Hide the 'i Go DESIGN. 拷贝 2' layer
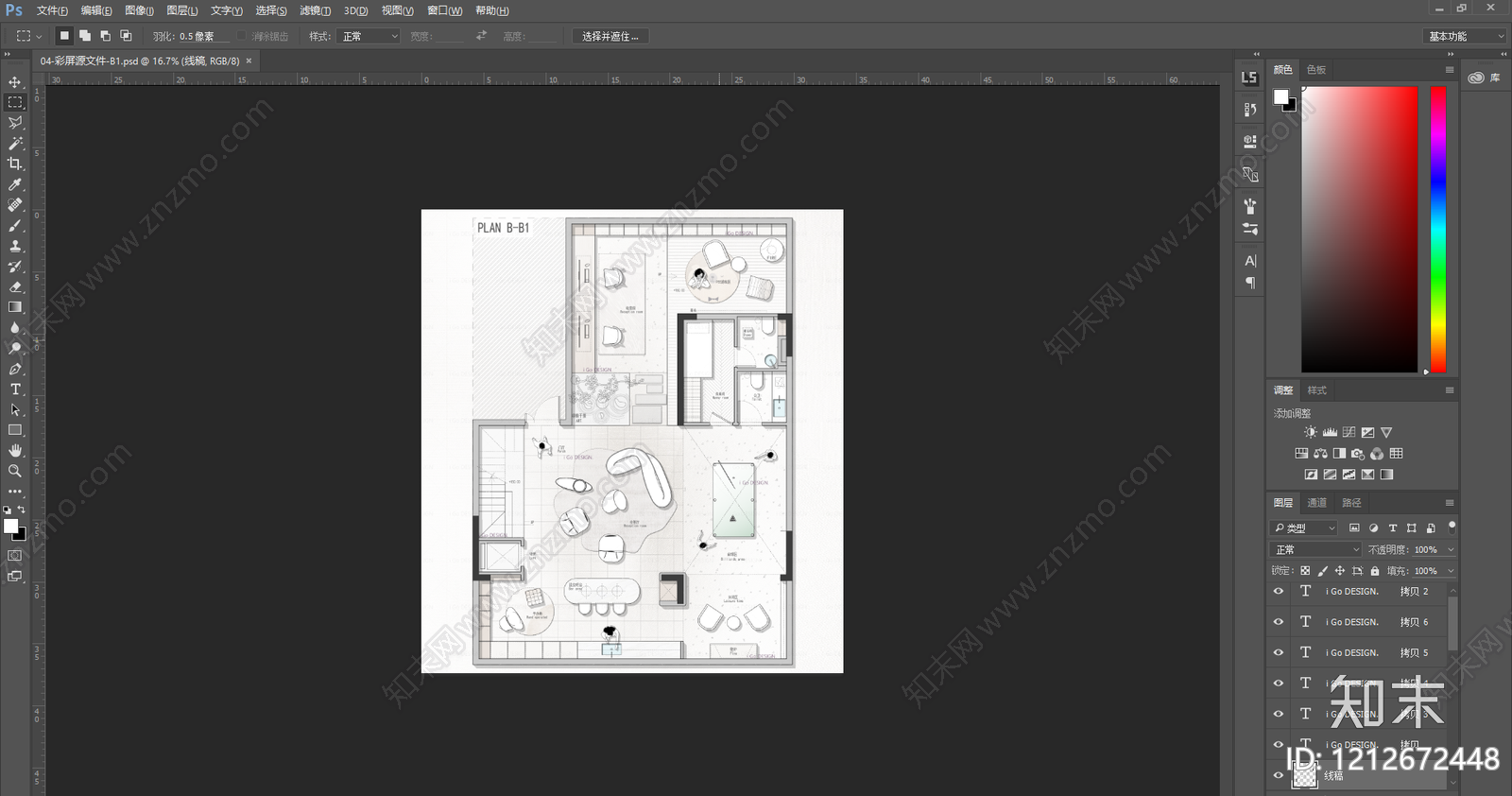The height and width of the screenshot is (796, 1512). click(x=1279, y=592)
